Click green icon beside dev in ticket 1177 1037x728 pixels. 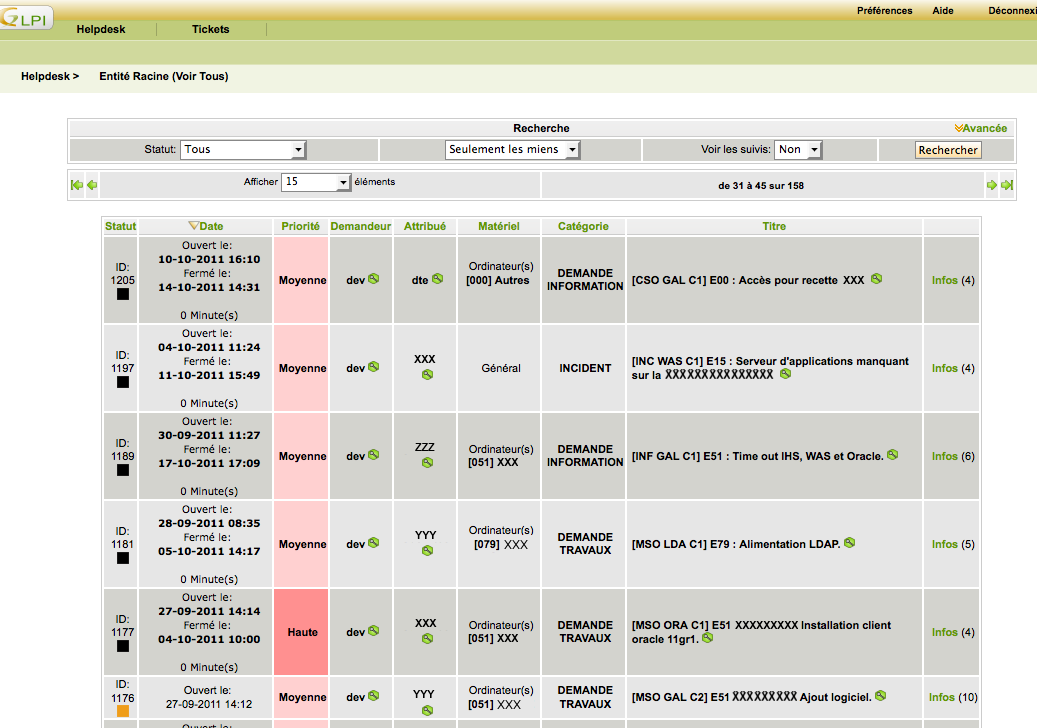coord(374,631)
